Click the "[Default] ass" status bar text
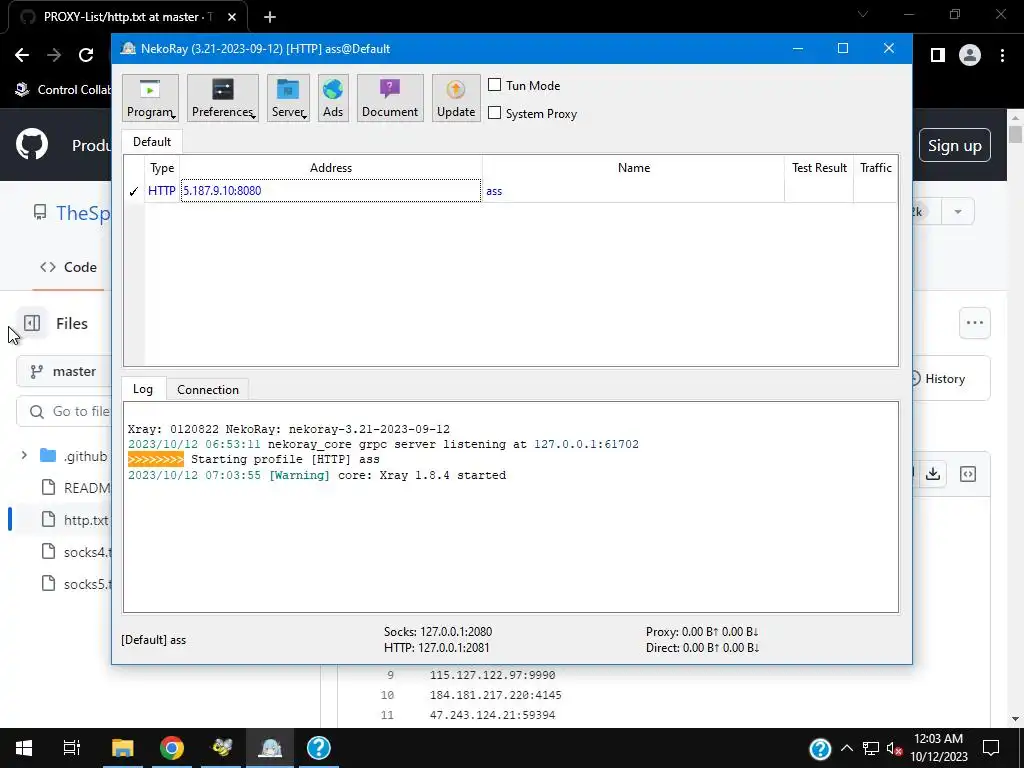The width and height of the screenshot is (1024, 768). click(x=153, y=640)
